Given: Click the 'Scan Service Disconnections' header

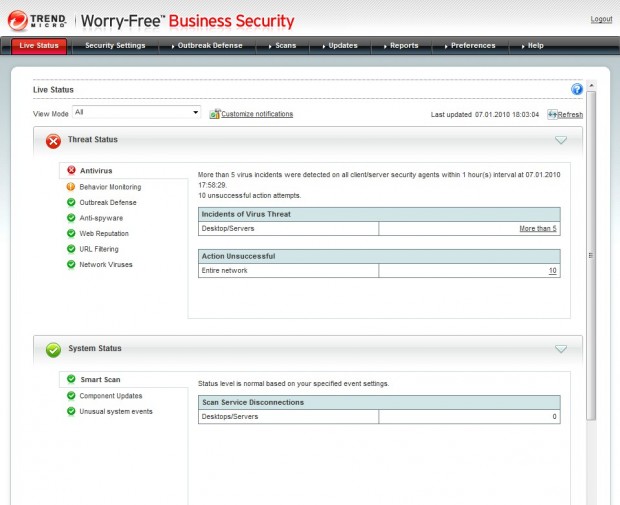Looking at the screenshot, I should point(379,402).
